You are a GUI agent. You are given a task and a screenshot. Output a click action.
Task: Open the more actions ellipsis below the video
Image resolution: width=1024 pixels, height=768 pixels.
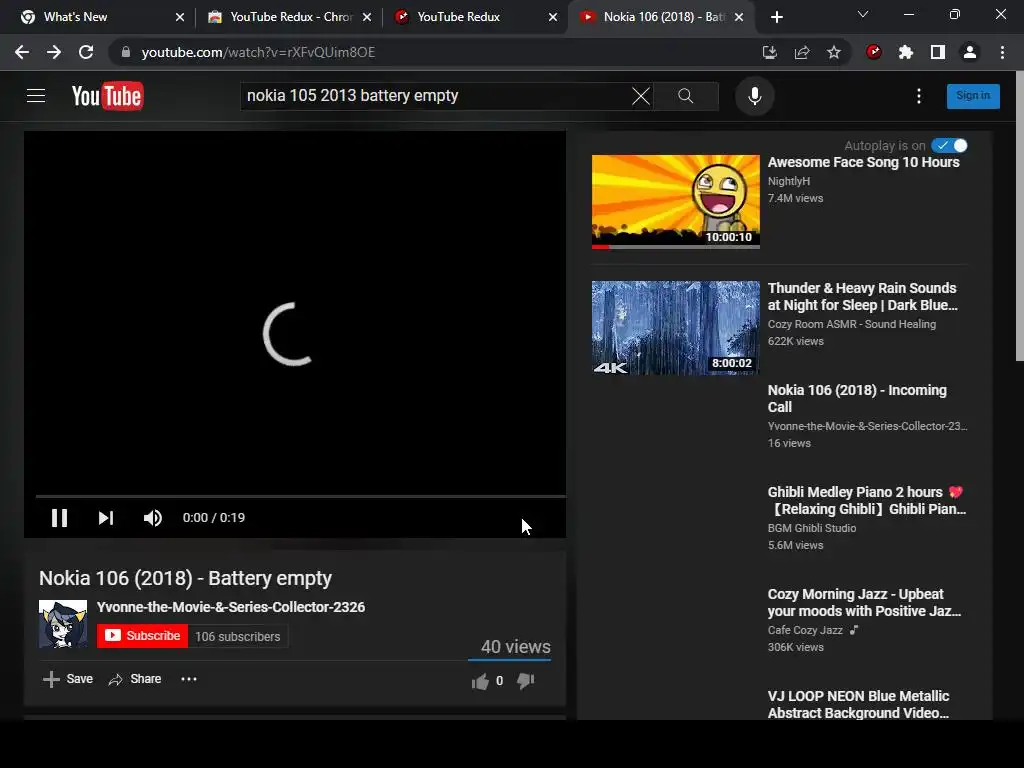tap(189, 679)
